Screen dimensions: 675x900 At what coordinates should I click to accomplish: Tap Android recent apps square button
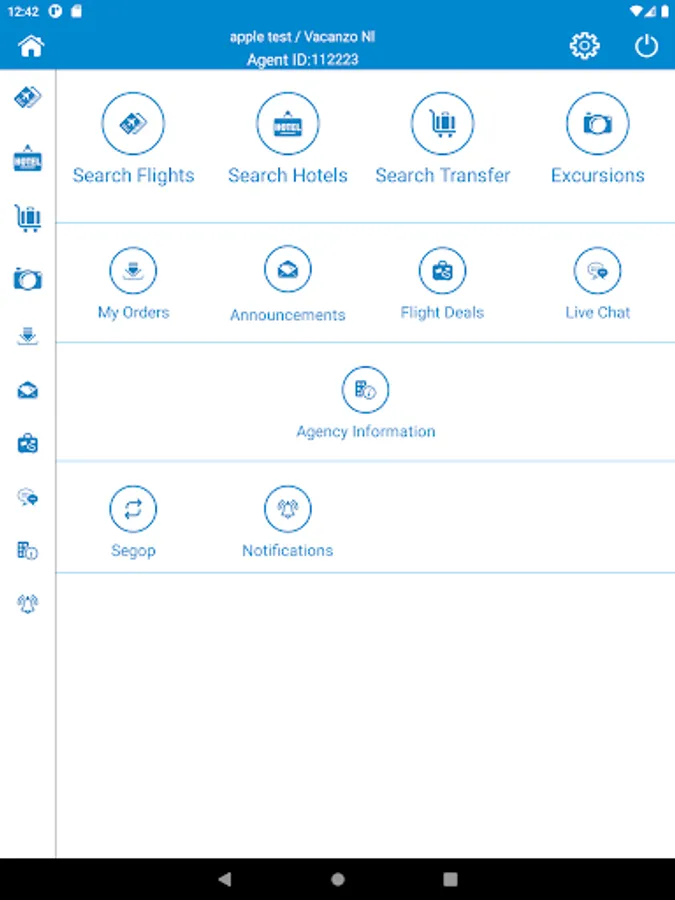(451, 879)
